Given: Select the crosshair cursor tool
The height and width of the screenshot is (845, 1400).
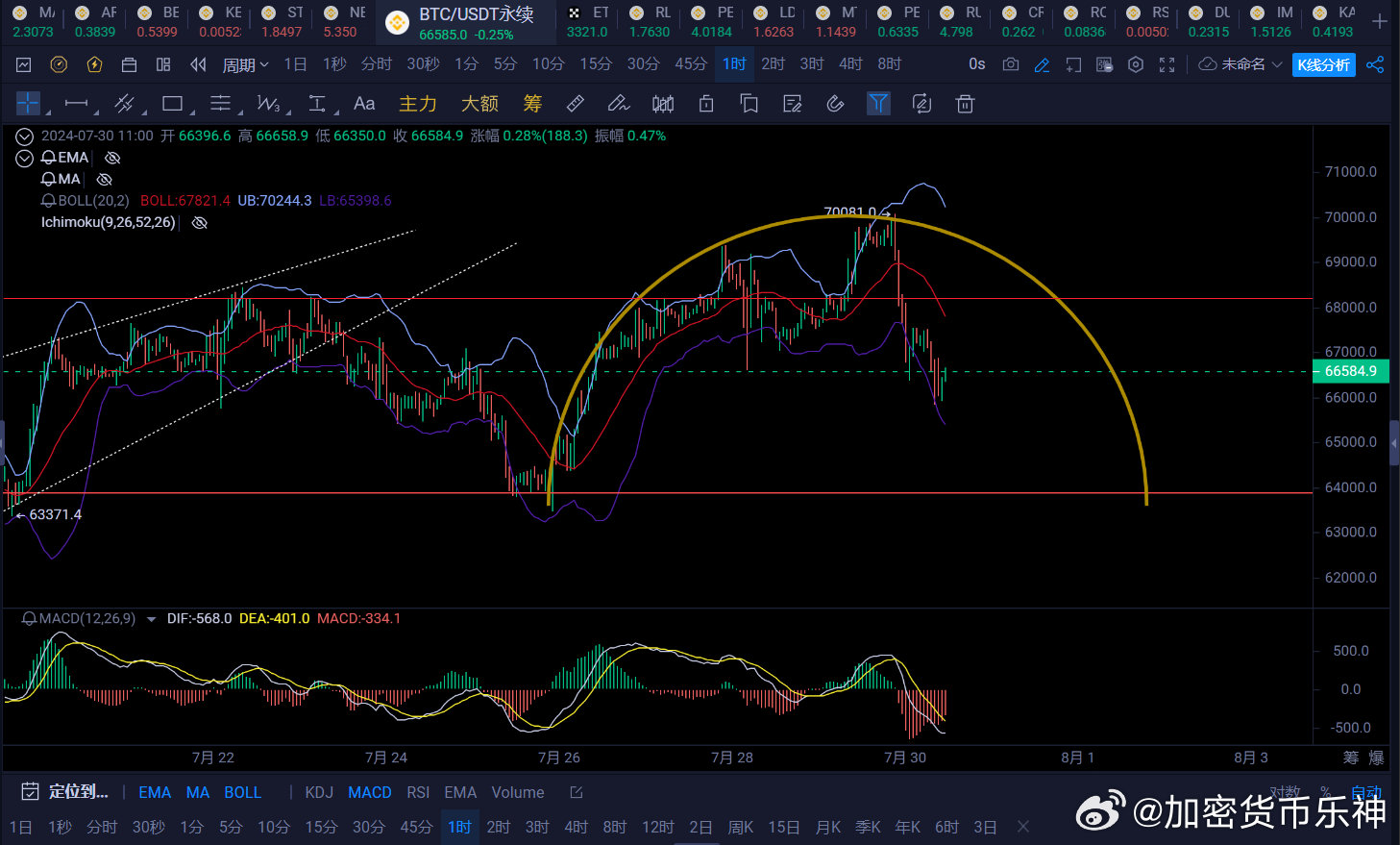Looking at the screenshot, I should pos(28,103).
